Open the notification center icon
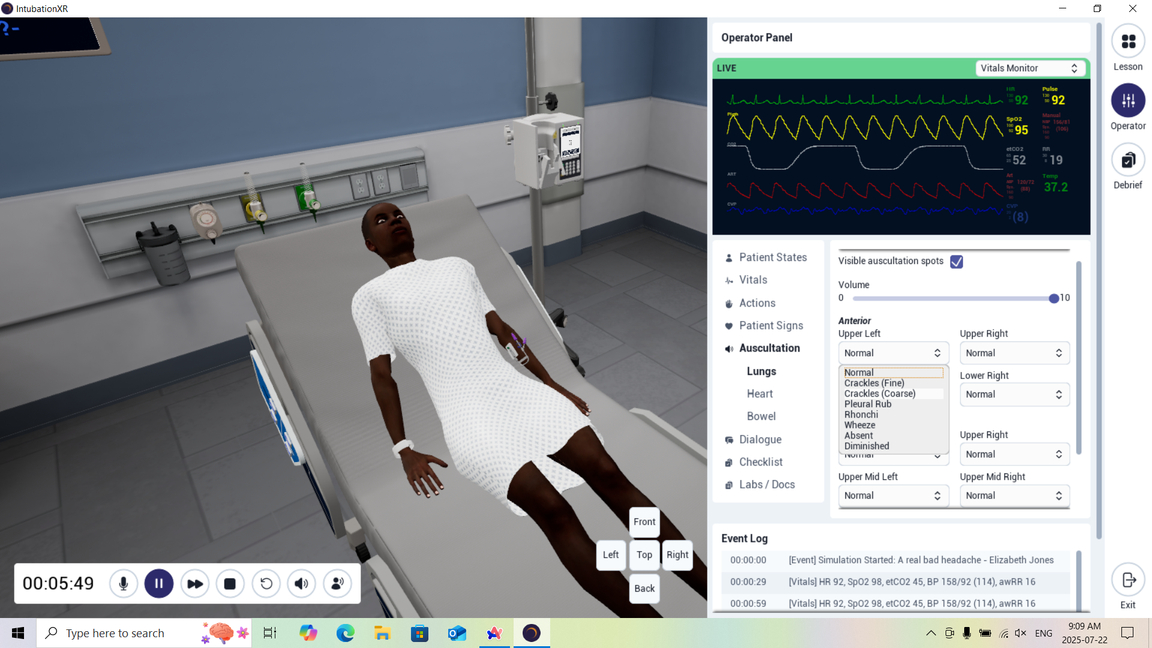 (1128, 633)
